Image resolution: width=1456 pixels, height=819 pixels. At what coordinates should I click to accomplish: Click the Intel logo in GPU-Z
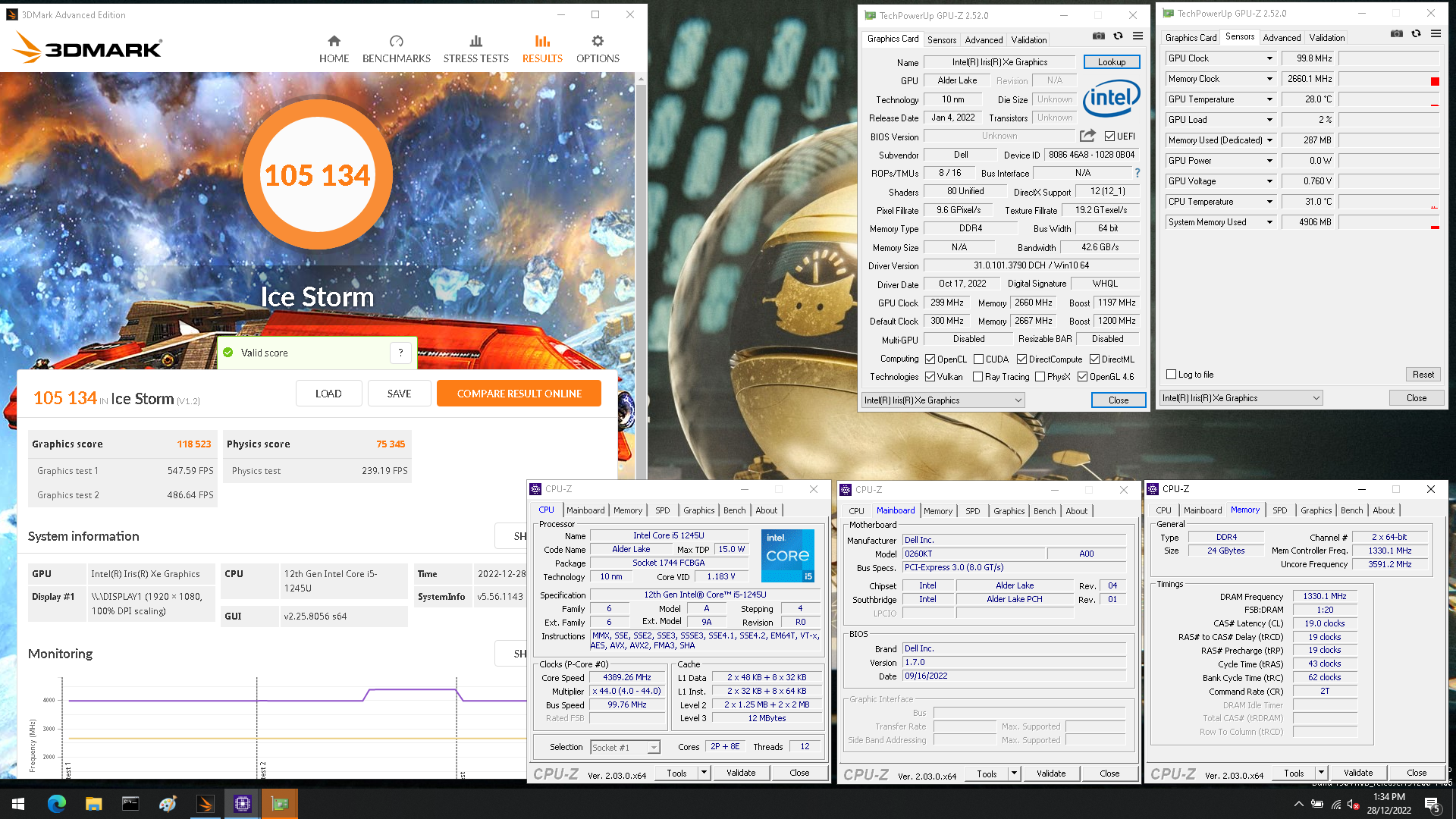(x=1111, y=98)
